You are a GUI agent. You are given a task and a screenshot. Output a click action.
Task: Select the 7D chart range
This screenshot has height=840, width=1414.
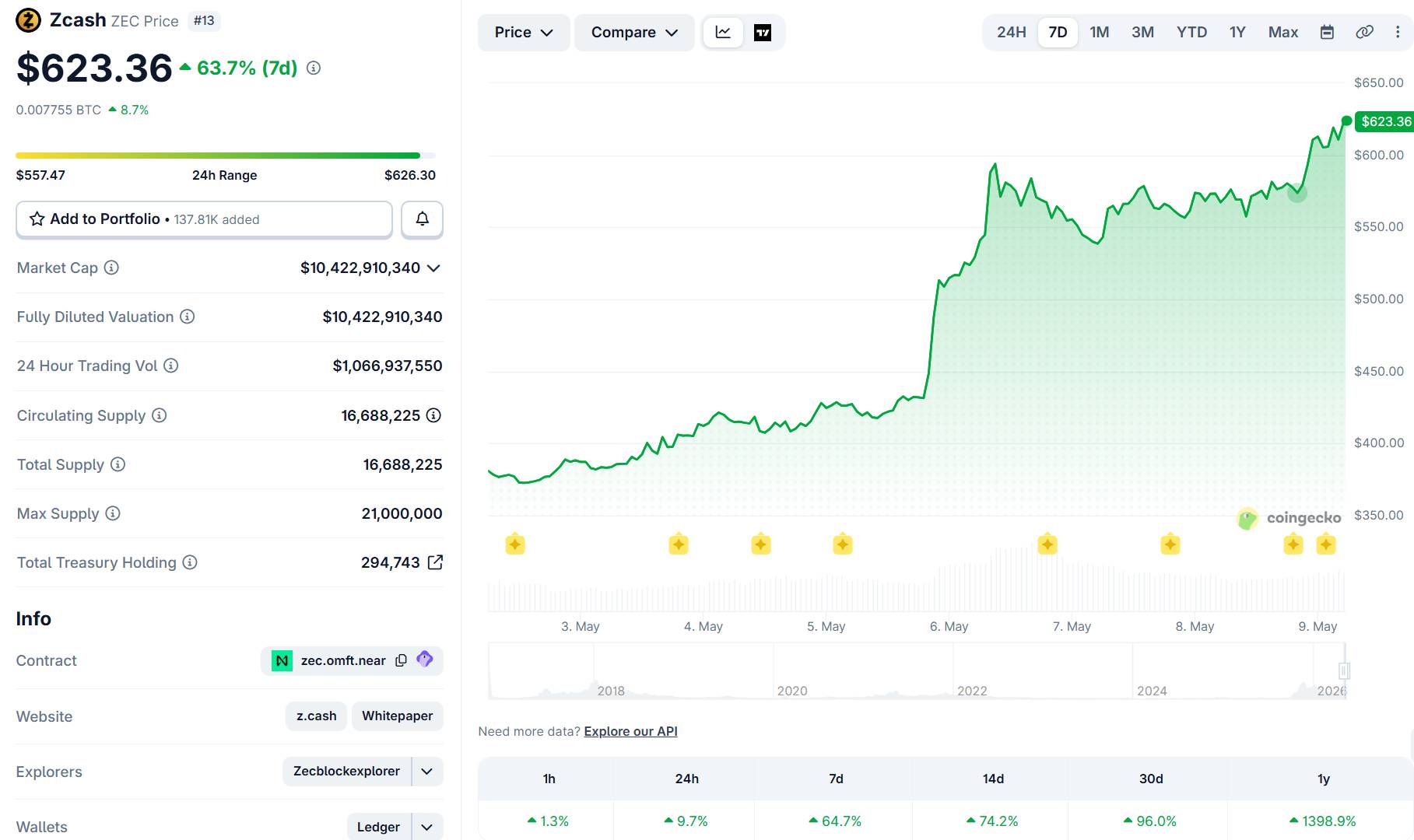[1058, 32]
